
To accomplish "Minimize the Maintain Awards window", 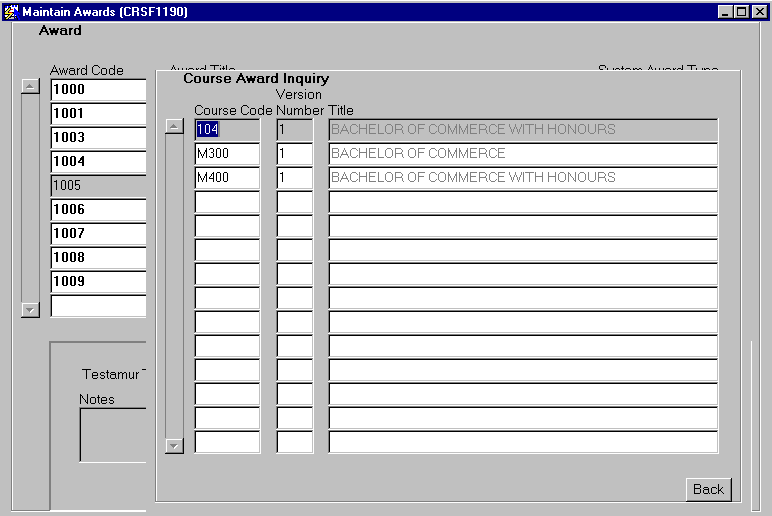I will click(x=726, y=12).
